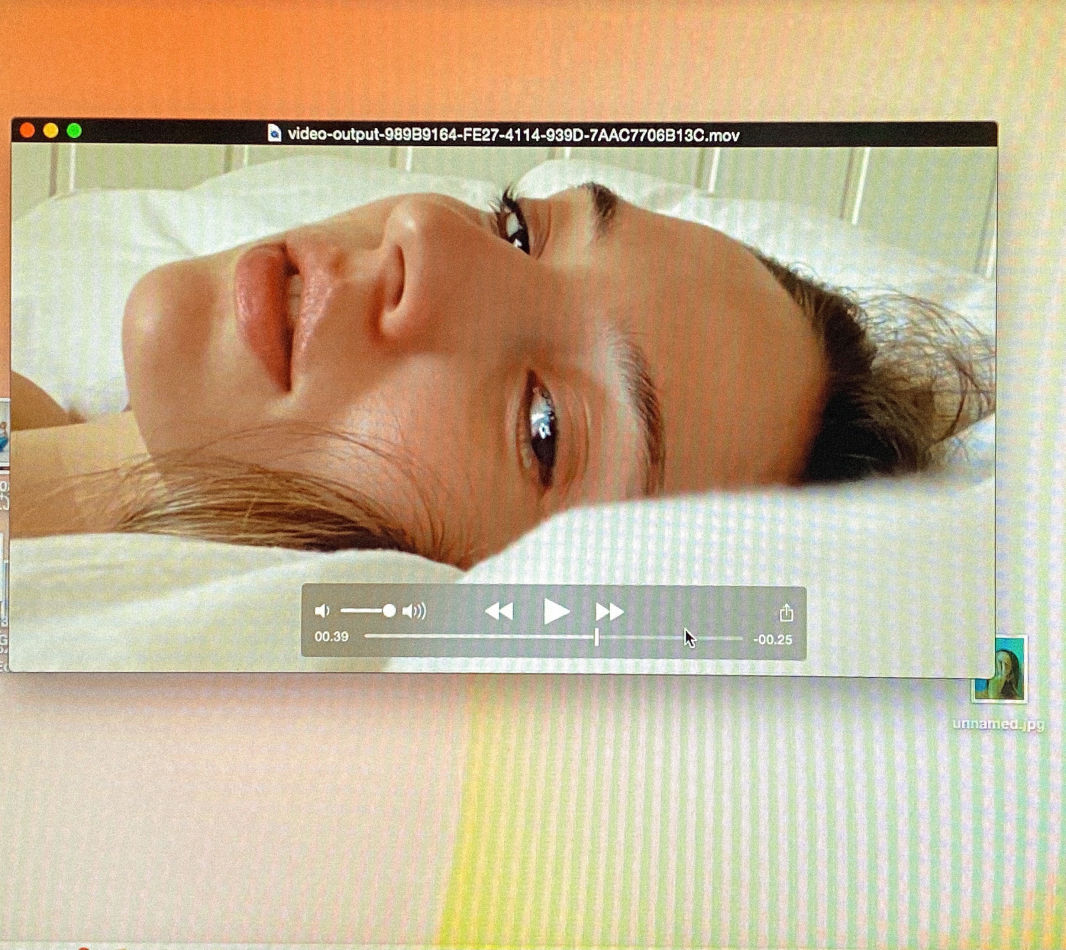Play the video
The image size is (1066, 950).
(x=556, y=611)
